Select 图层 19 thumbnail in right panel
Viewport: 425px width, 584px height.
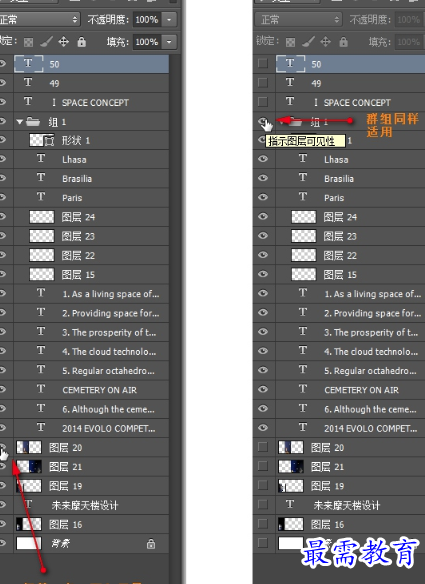click(x=291, y=486)
